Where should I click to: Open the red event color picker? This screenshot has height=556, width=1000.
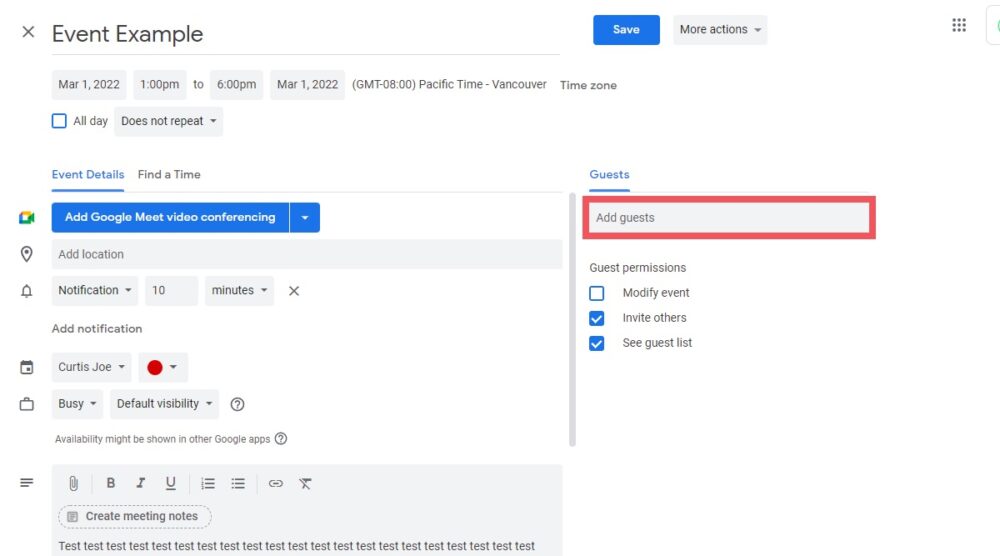[163, 367]
